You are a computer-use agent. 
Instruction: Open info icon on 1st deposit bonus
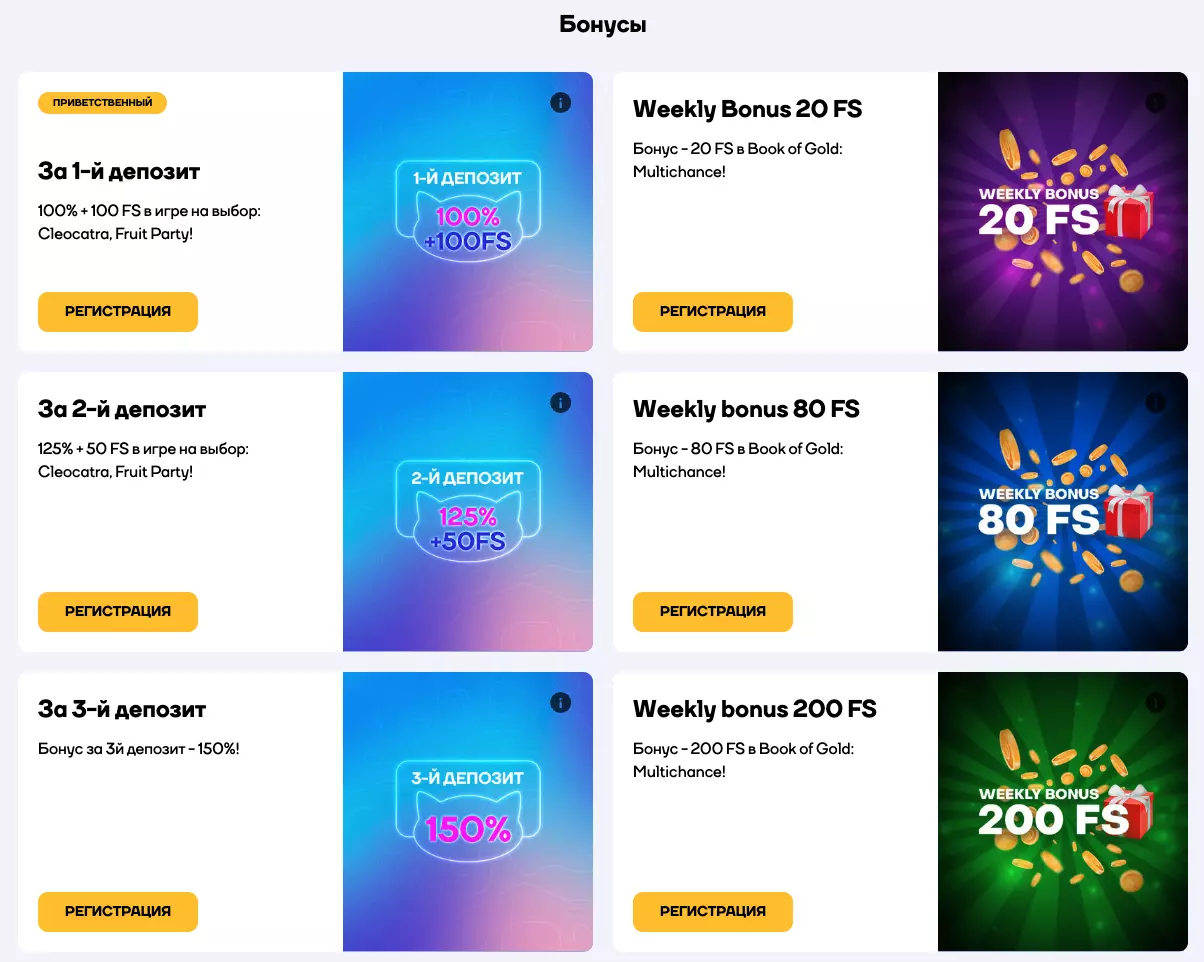[560, 102]
